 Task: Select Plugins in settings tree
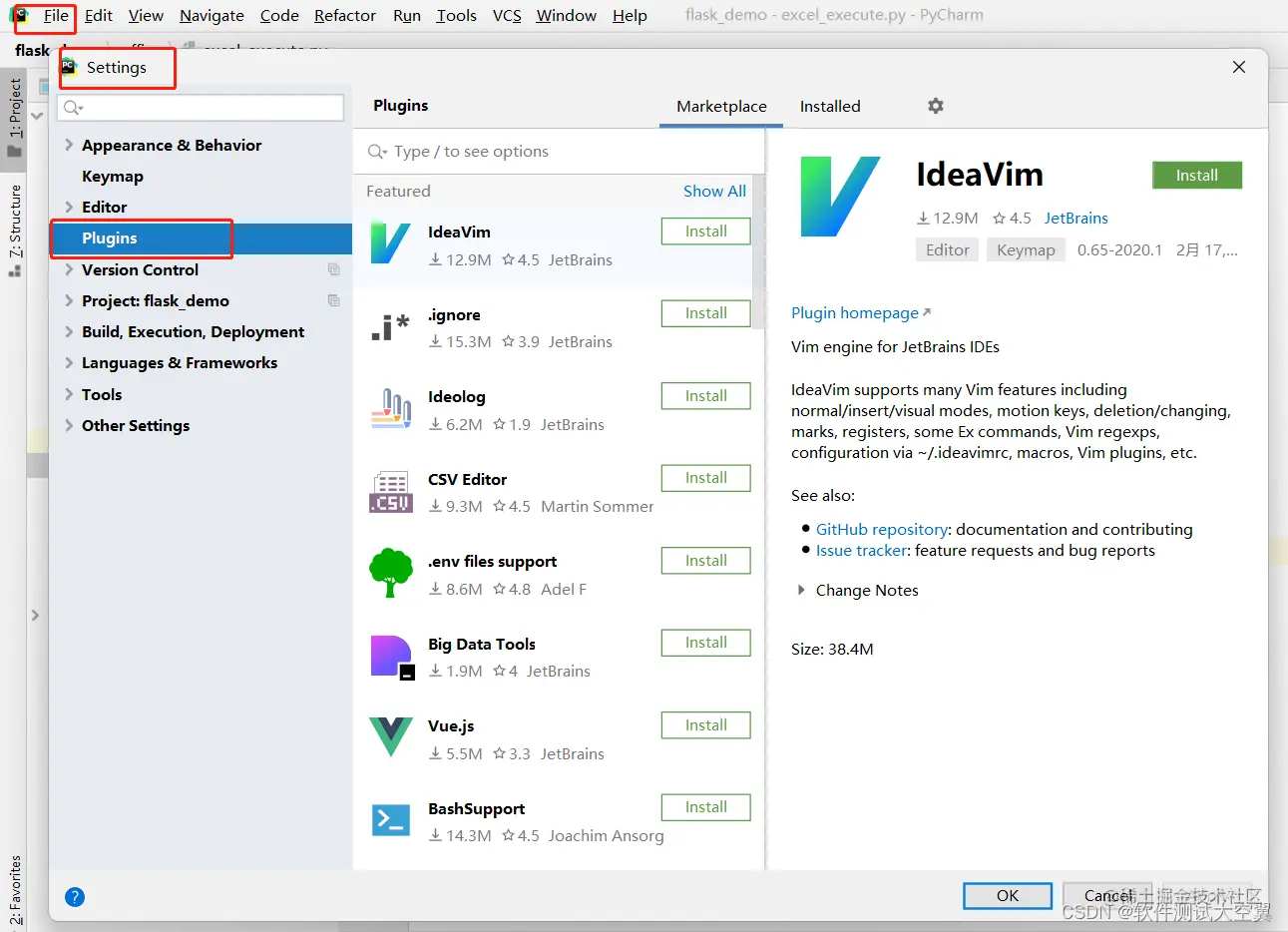click(x=201, y=237)
